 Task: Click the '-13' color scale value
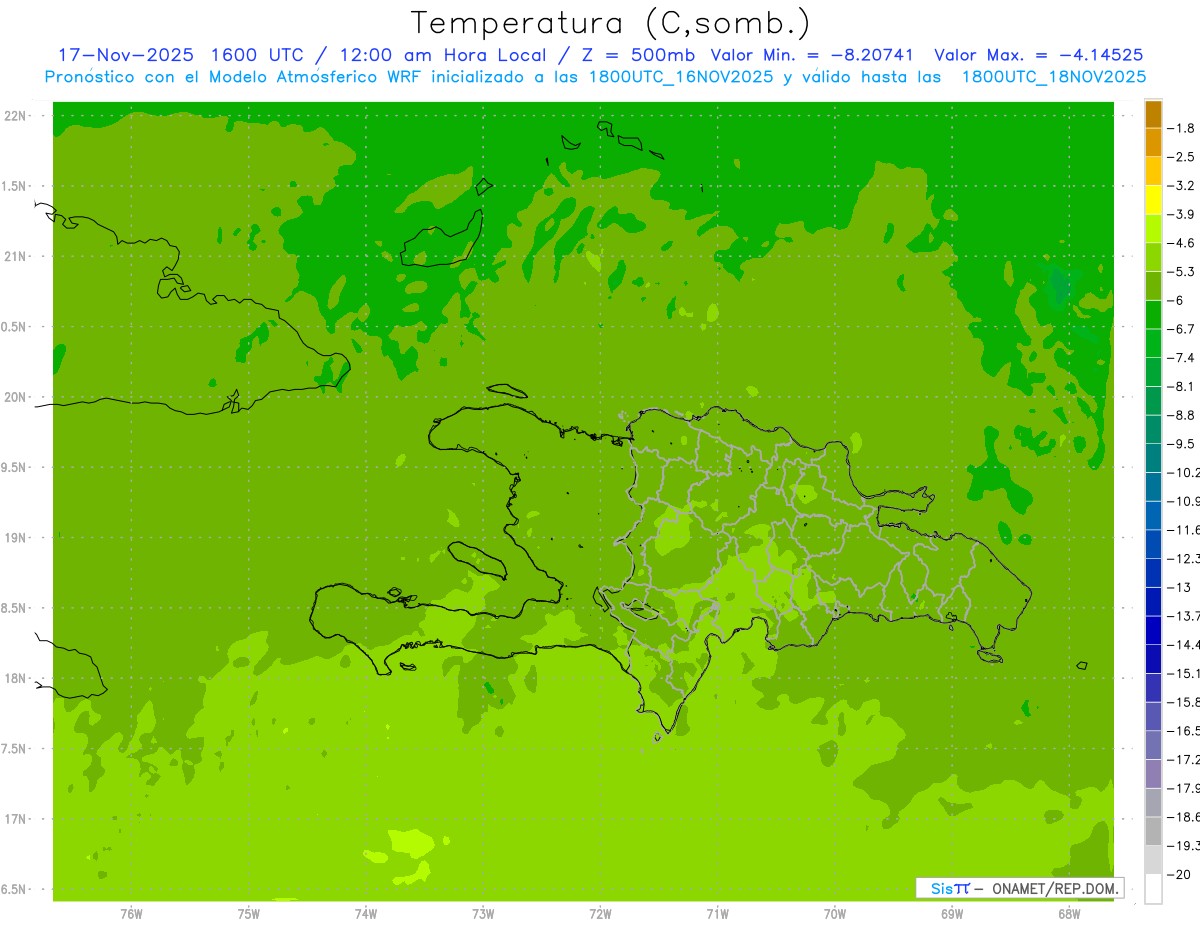pyautogui.click(x=1178, y=587)
